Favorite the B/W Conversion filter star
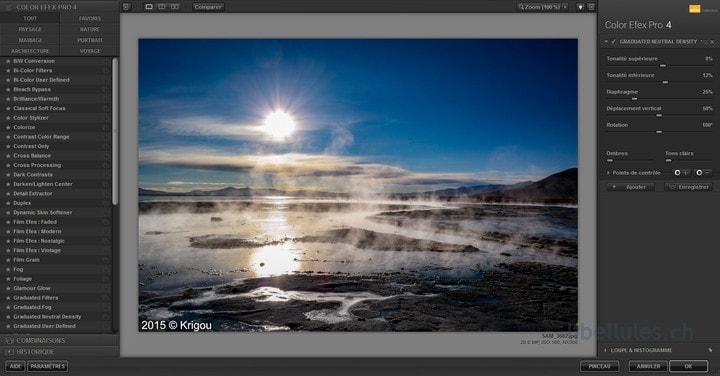The image size is (720, 376). [x=8, y=61]
